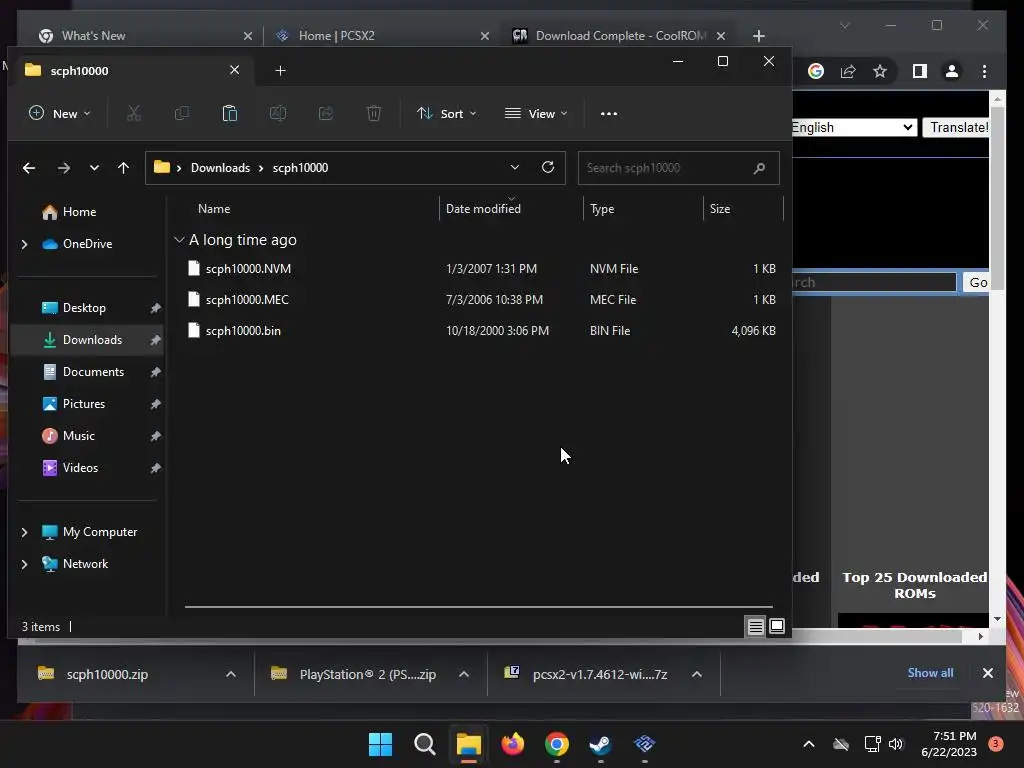Open Chrome three-dot menu
This screenshot has width=1024, height=768.
click(x=985, y=71)
